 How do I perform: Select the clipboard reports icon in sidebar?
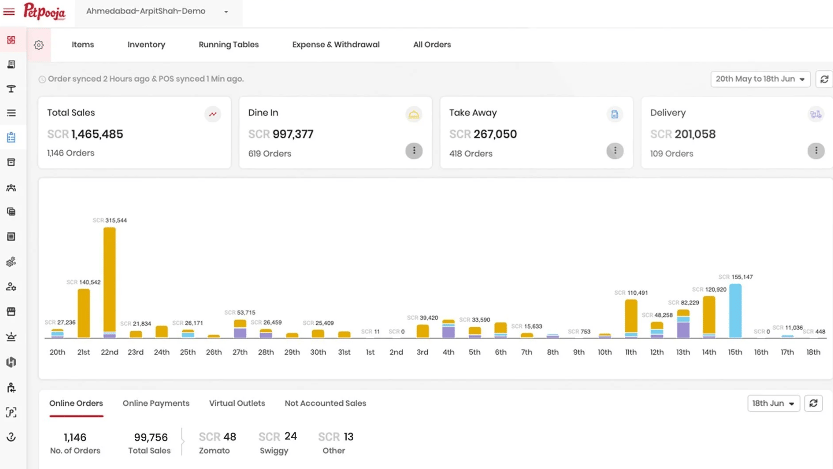coord(11,138)
